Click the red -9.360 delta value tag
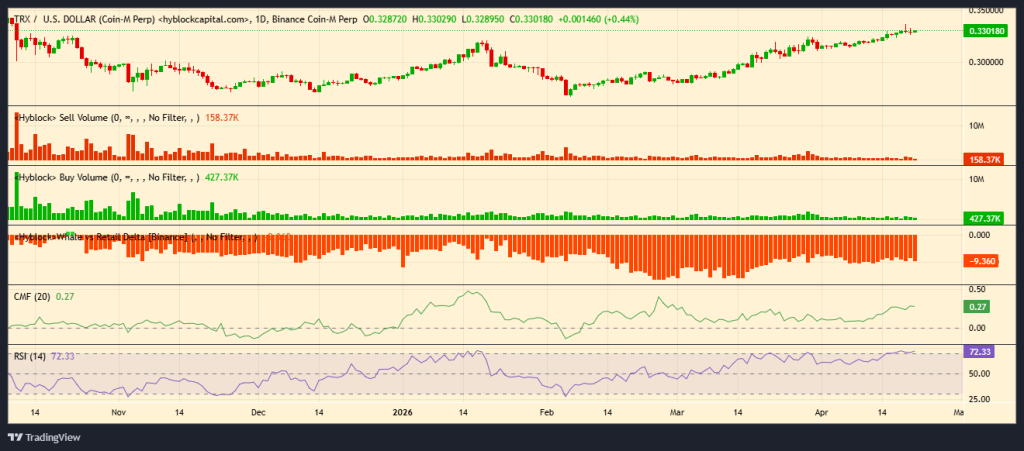 (x=983, y=260)
